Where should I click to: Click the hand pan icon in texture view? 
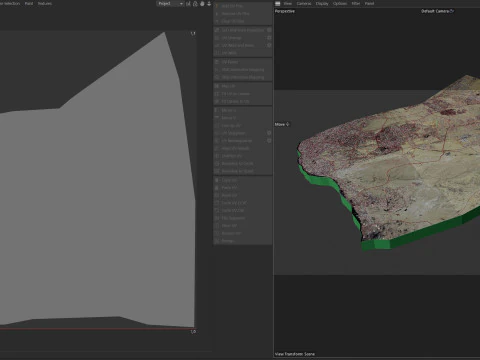202,4
